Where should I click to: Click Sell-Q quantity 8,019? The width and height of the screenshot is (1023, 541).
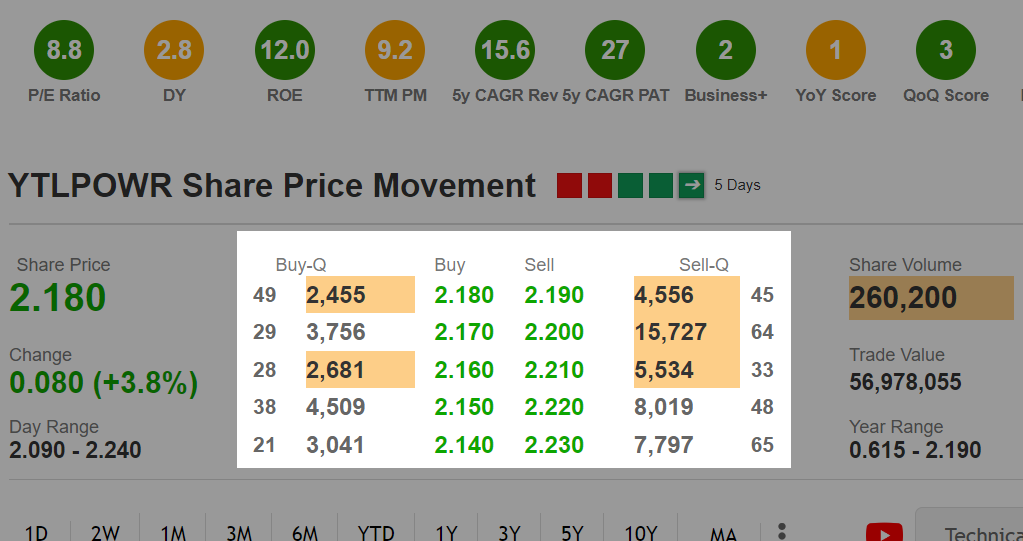click(x=664, y=407)
